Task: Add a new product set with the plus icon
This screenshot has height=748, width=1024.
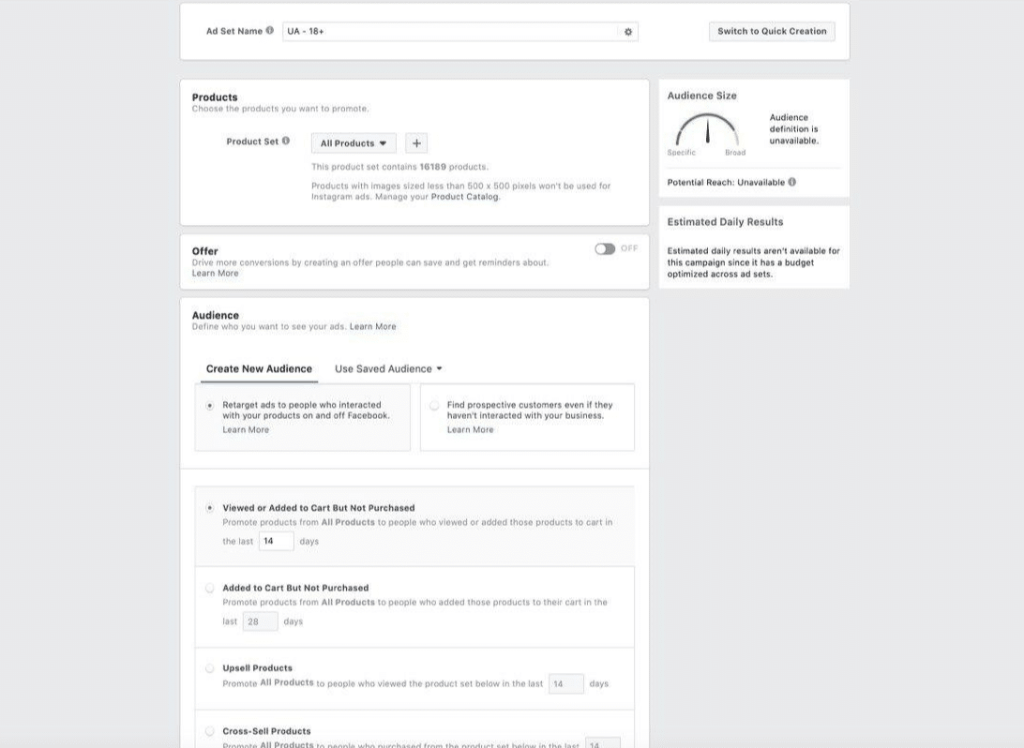Action: pyautogui.click(x=415, y=142)
